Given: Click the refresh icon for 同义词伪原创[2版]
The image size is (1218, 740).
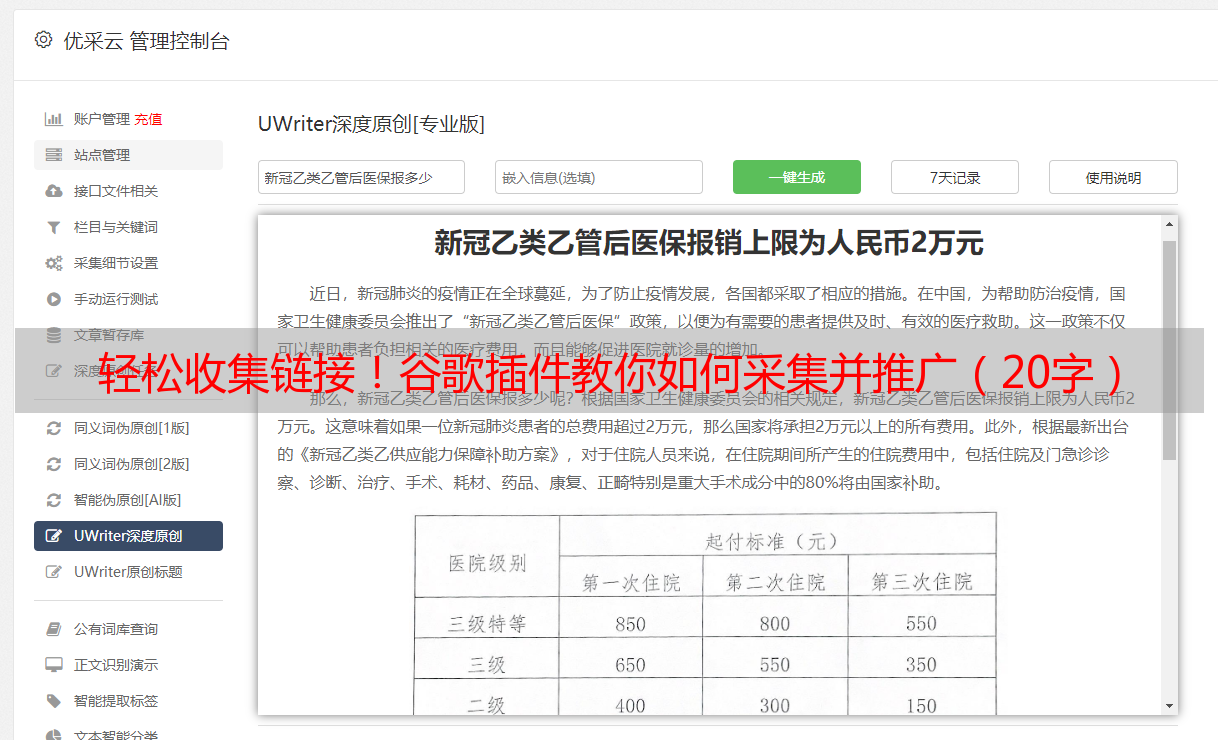Looking at the screenshot, I should click(54, 464).
